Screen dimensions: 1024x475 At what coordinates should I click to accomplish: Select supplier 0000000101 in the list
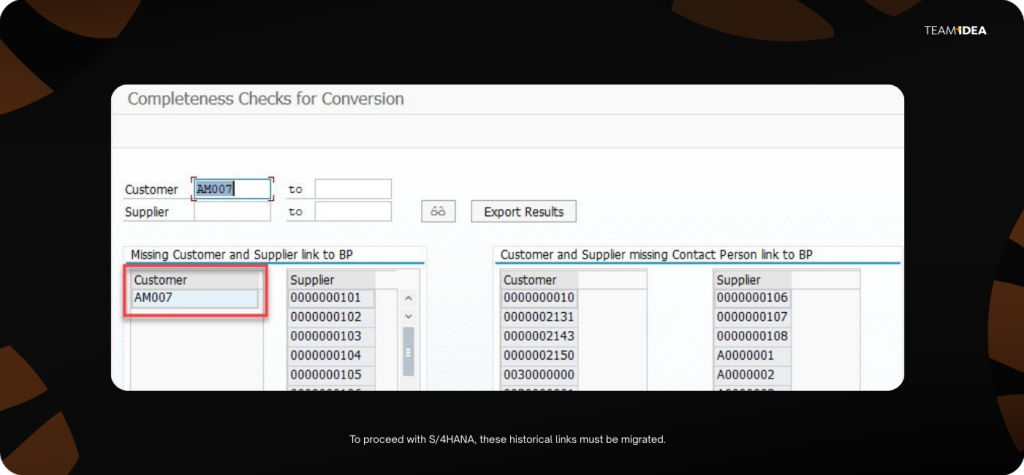coord(330,298)
